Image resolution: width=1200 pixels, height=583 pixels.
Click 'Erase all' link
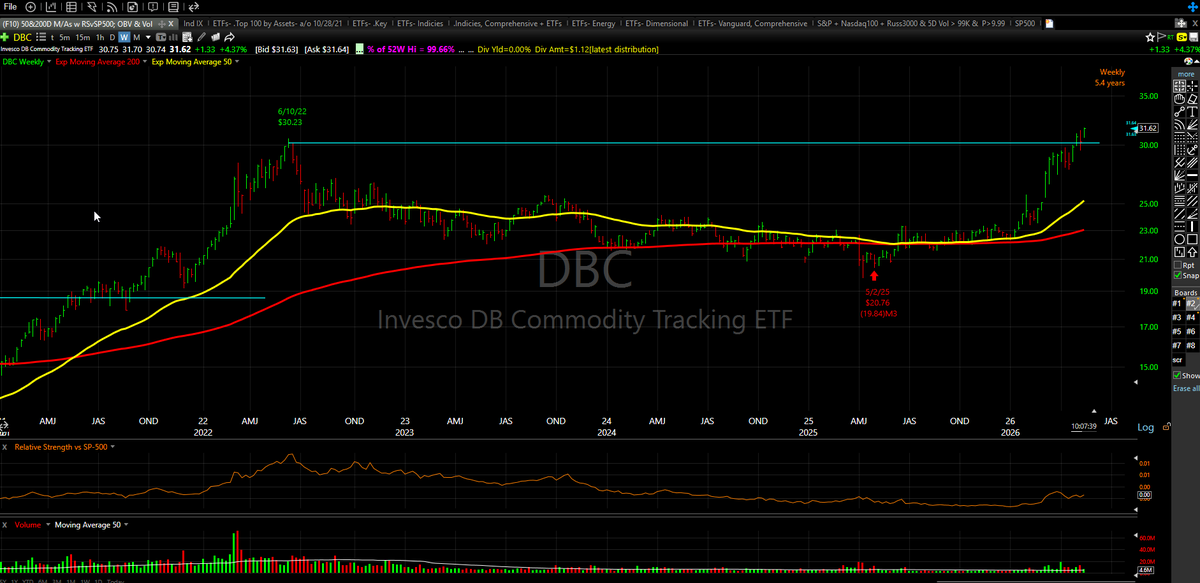point(1185,388)
